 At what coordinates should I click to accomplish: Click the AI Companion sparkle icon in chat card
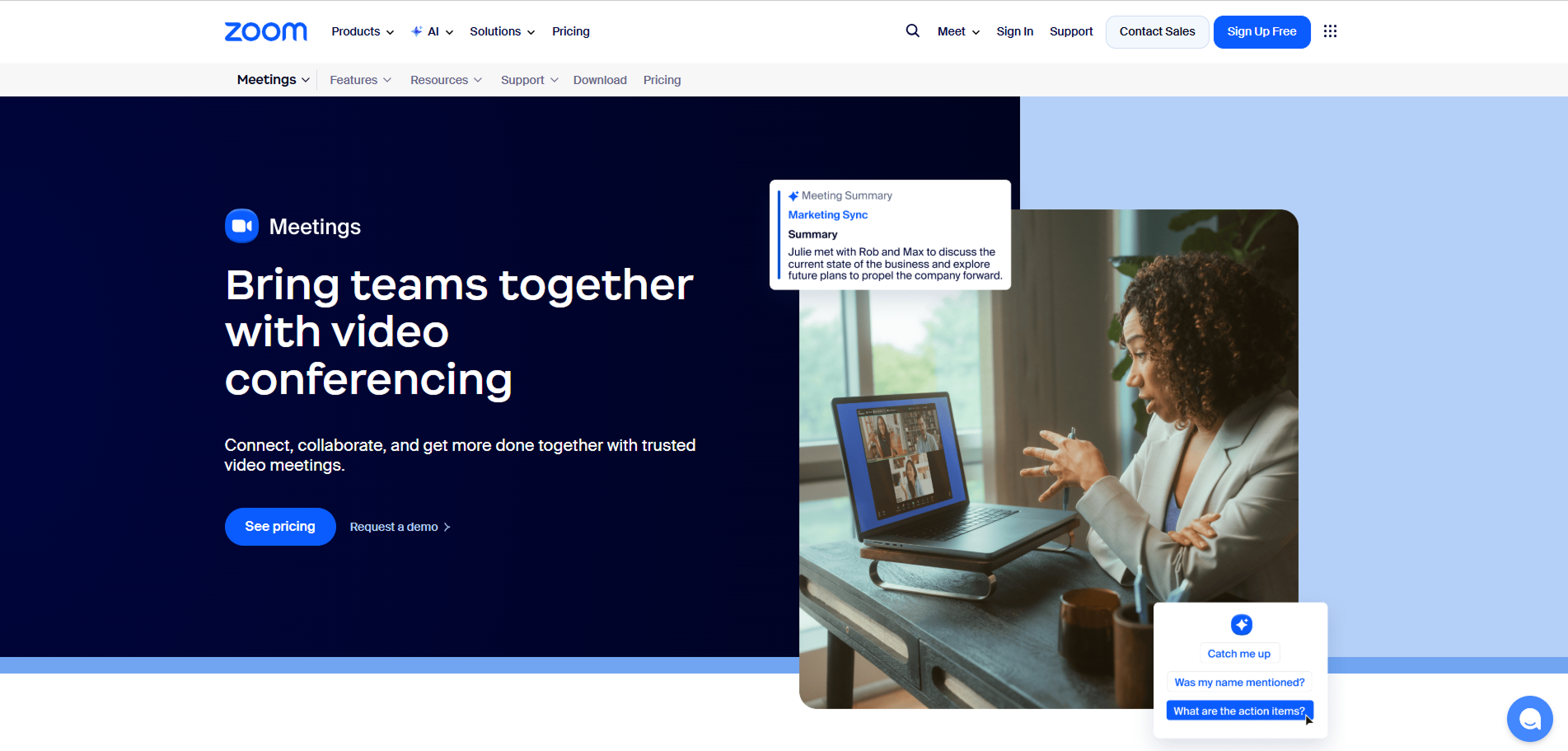click(x=1241, y=625)
